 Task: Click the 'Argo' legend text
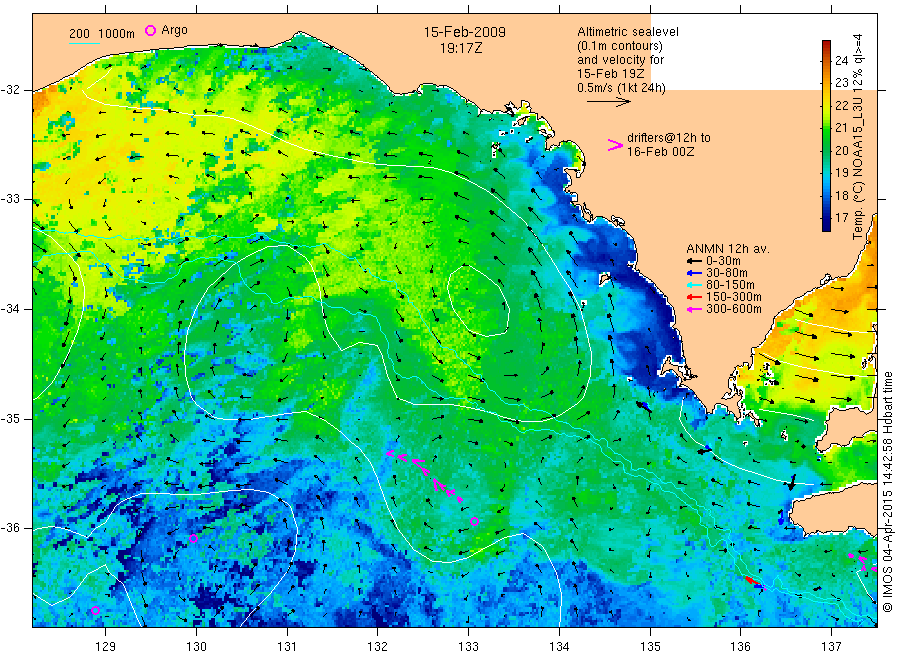tap(174, 30)
